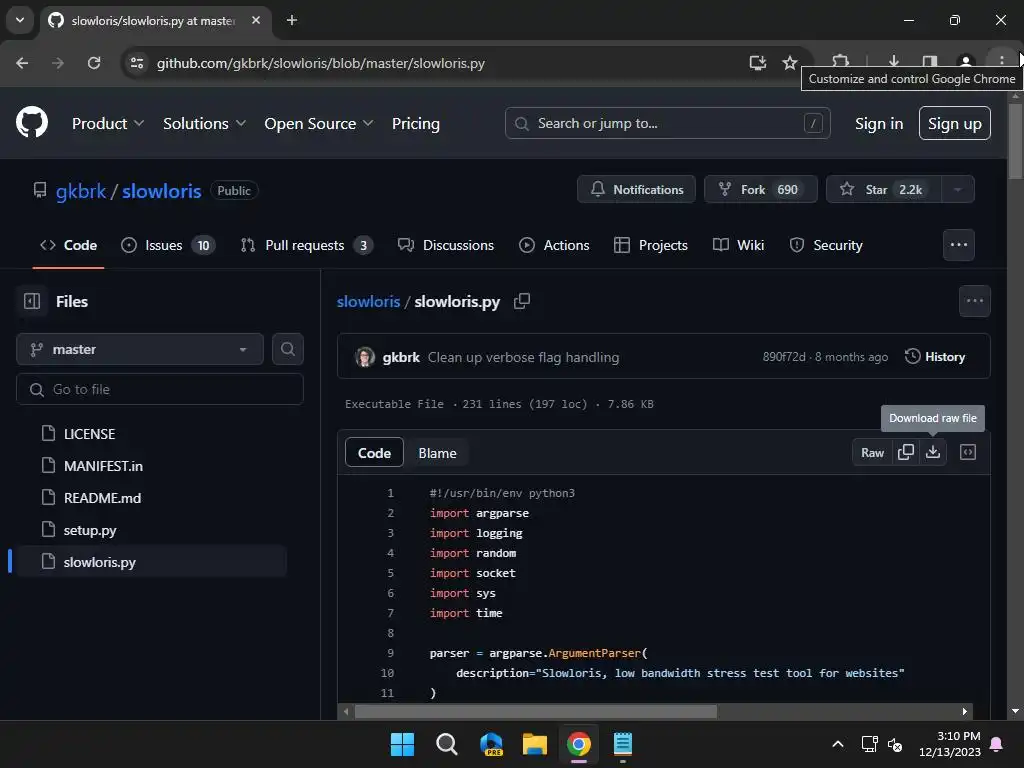Select the repository Code tab
The height and width of the screenshot is (768, 1024).
pyautogui.click(x=69, y=245)
